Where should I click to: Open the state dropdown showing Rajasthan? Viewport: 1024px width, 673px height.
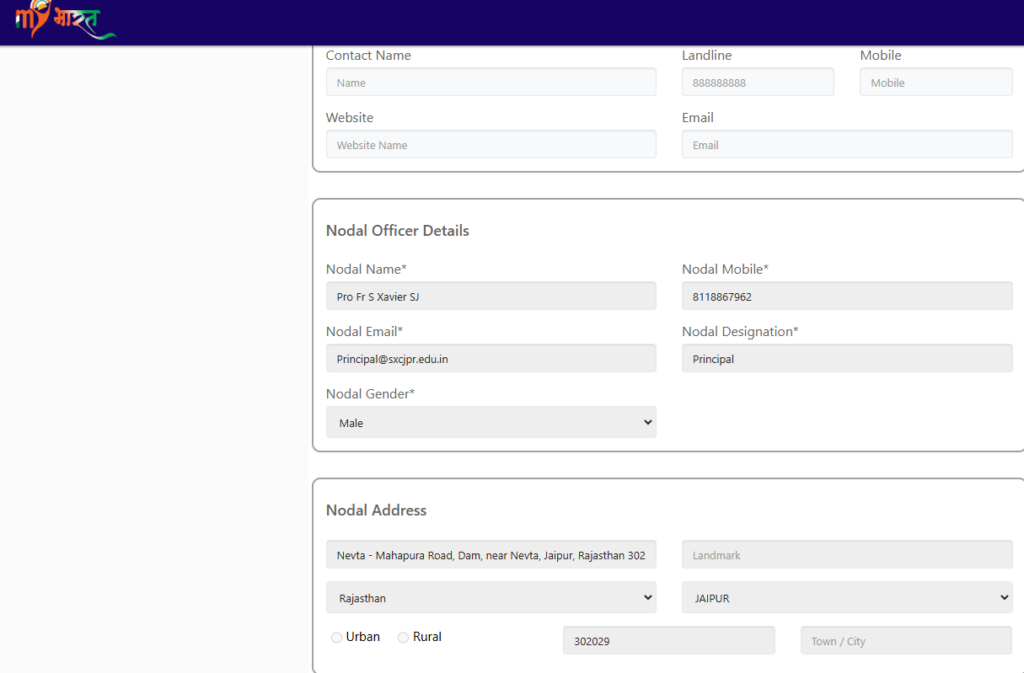[491, 597]
